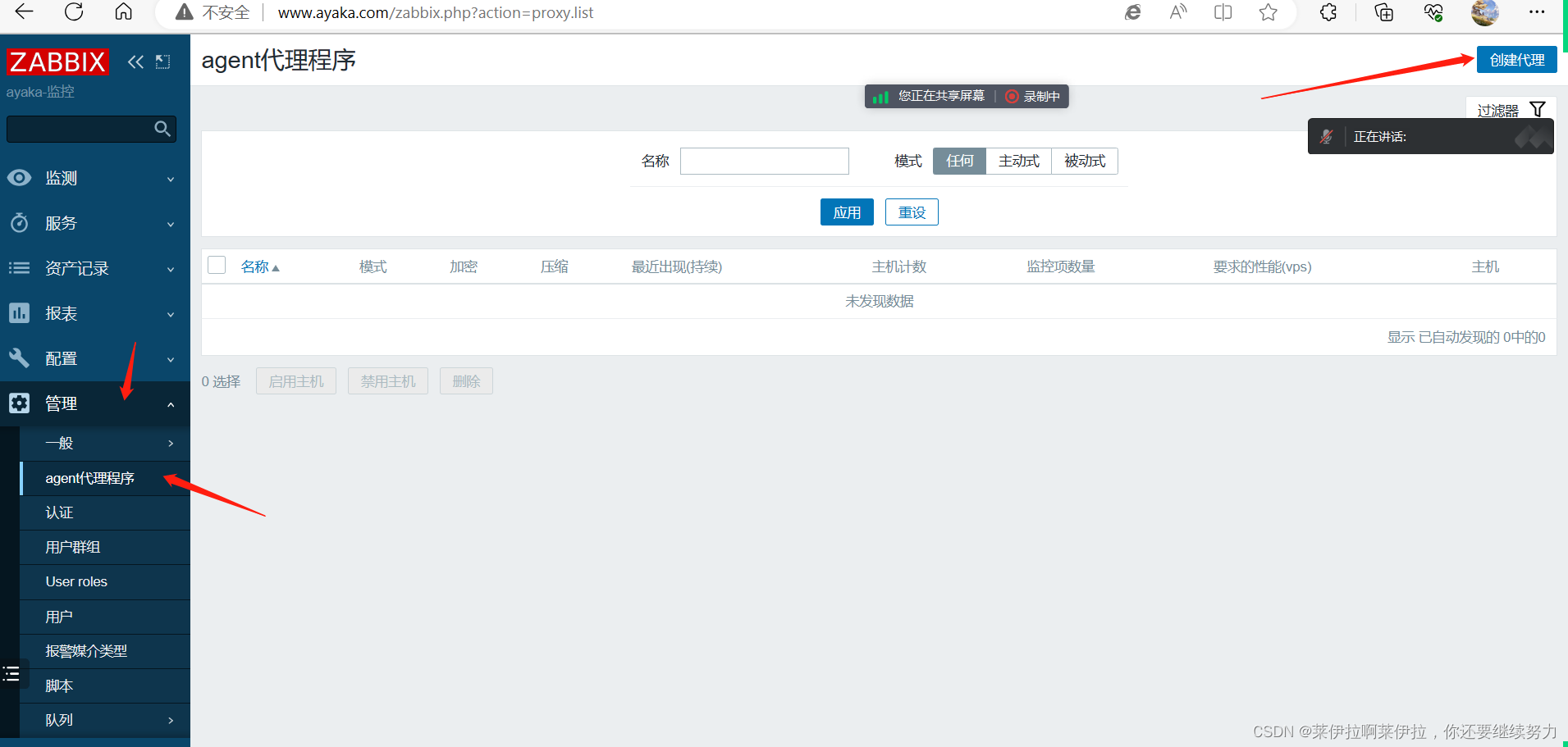Click the not-secure warning icon

click(x=185, y=12)
